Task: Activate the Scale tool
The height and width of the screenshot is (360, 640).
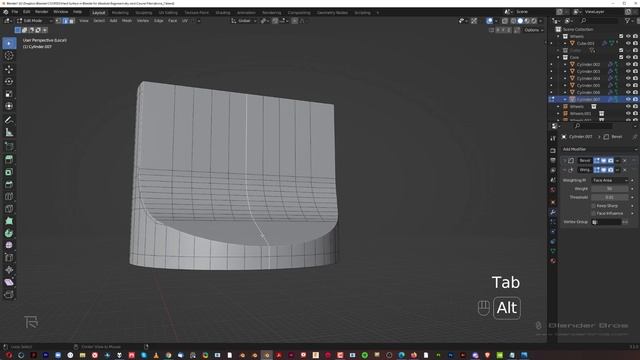Action: click(9, 94)
